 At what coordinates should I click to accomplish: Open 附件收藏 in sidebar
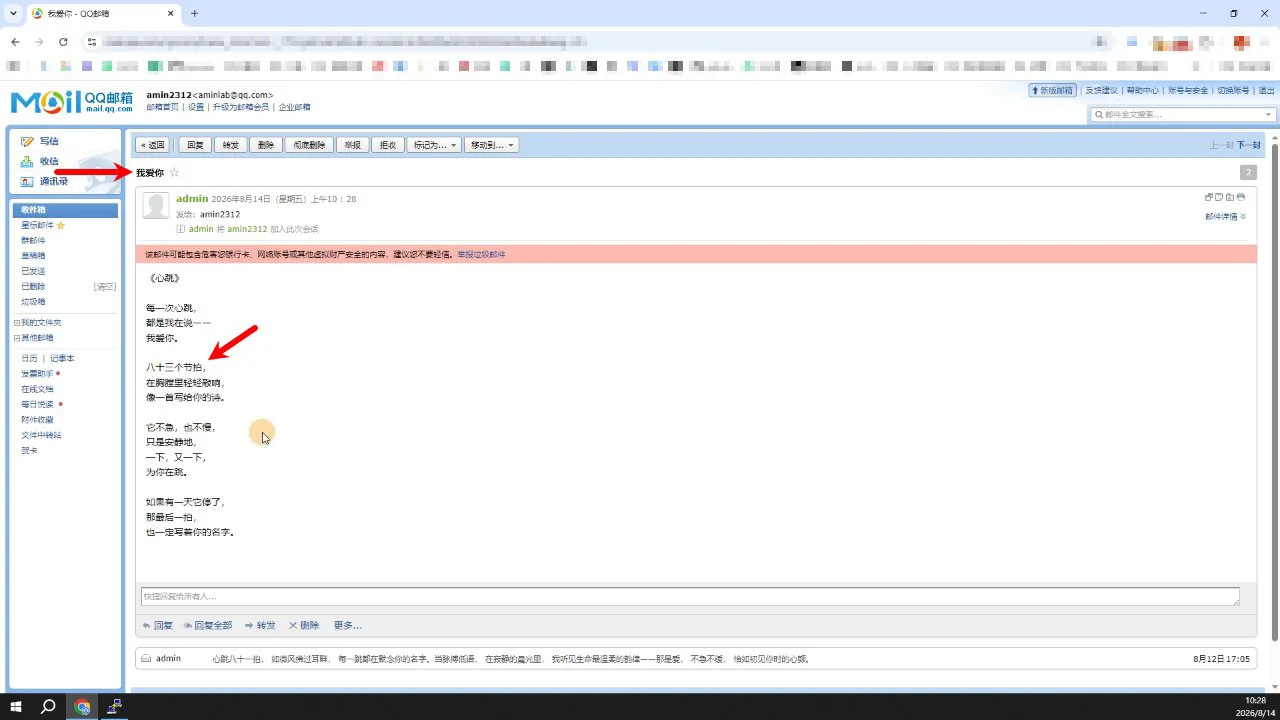click(x=37, y=420)
